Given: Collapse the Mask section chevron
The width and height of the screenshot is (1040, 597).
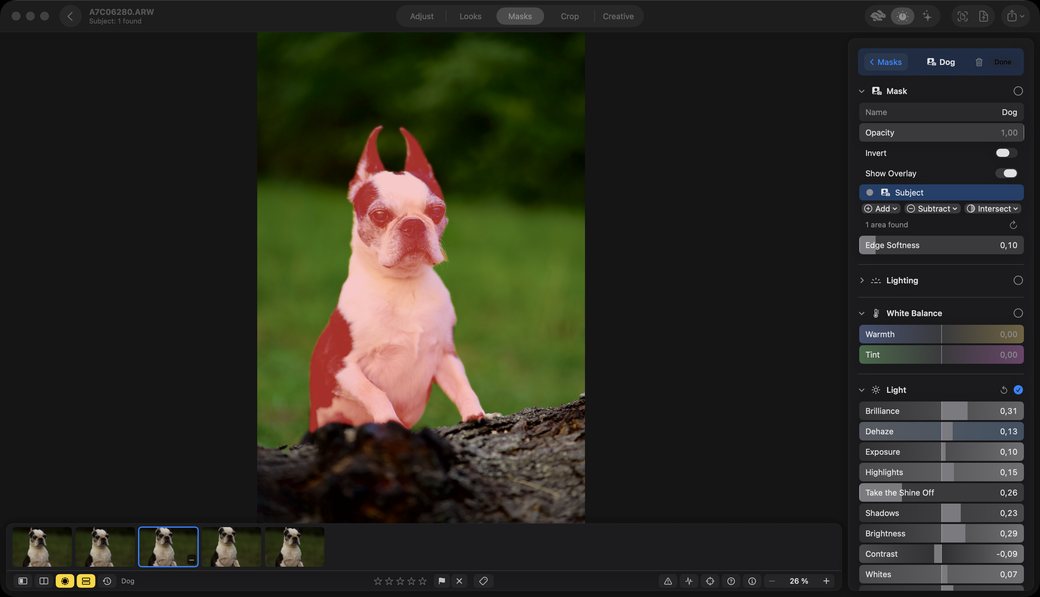Looking at the screenshot, I should pyautogui.click(x=862, y=92).
